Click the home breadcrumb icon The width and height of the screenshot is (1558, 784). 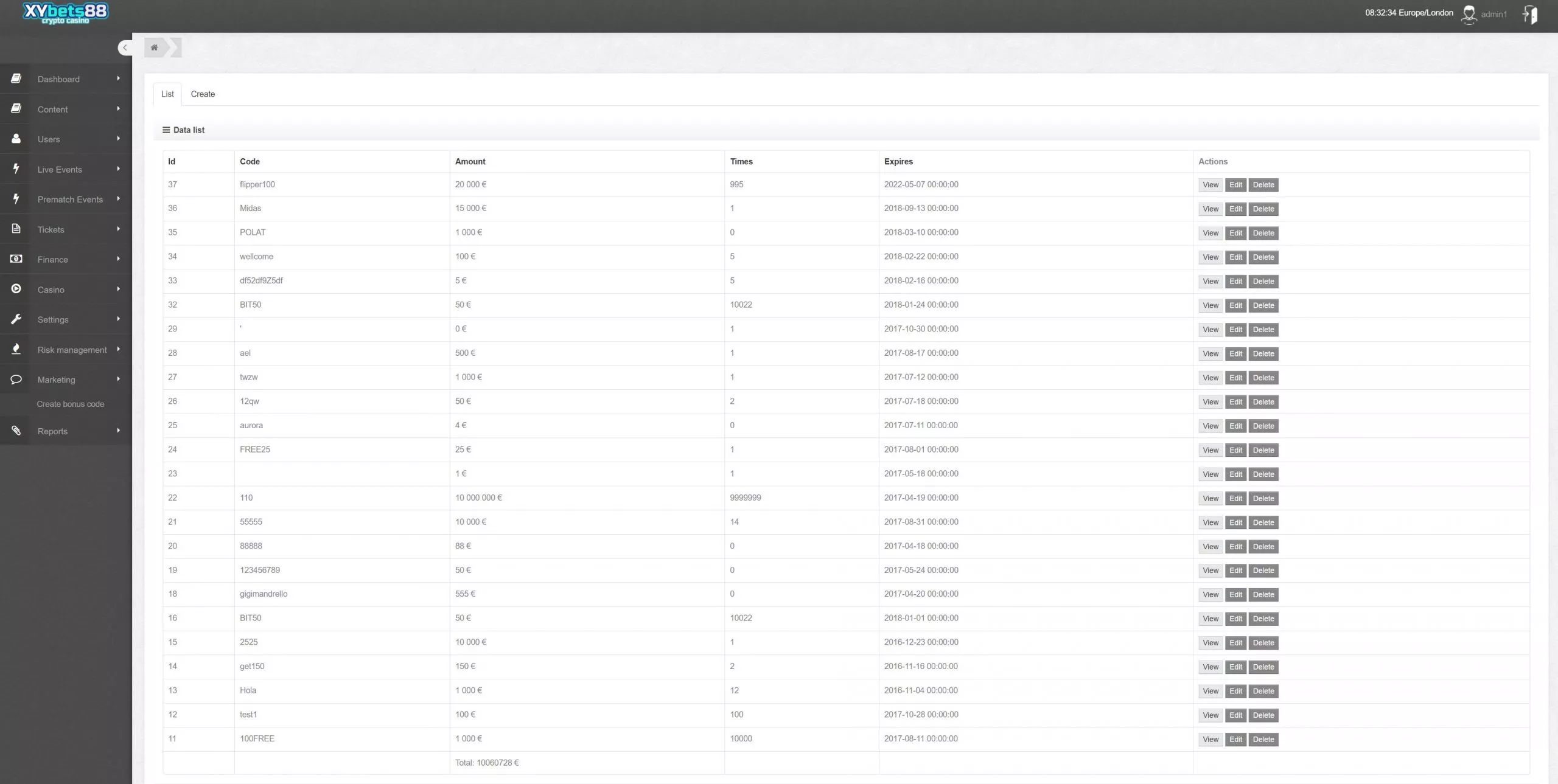point(155,47)
